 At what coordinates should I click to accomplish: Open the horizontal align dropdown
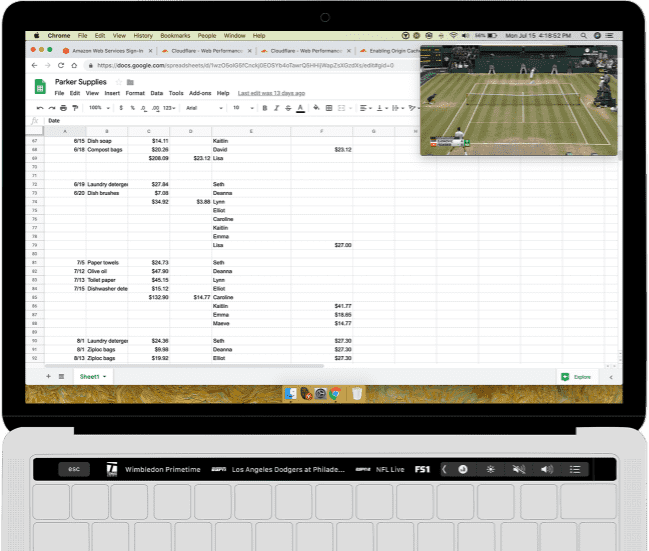coord(365,108)
